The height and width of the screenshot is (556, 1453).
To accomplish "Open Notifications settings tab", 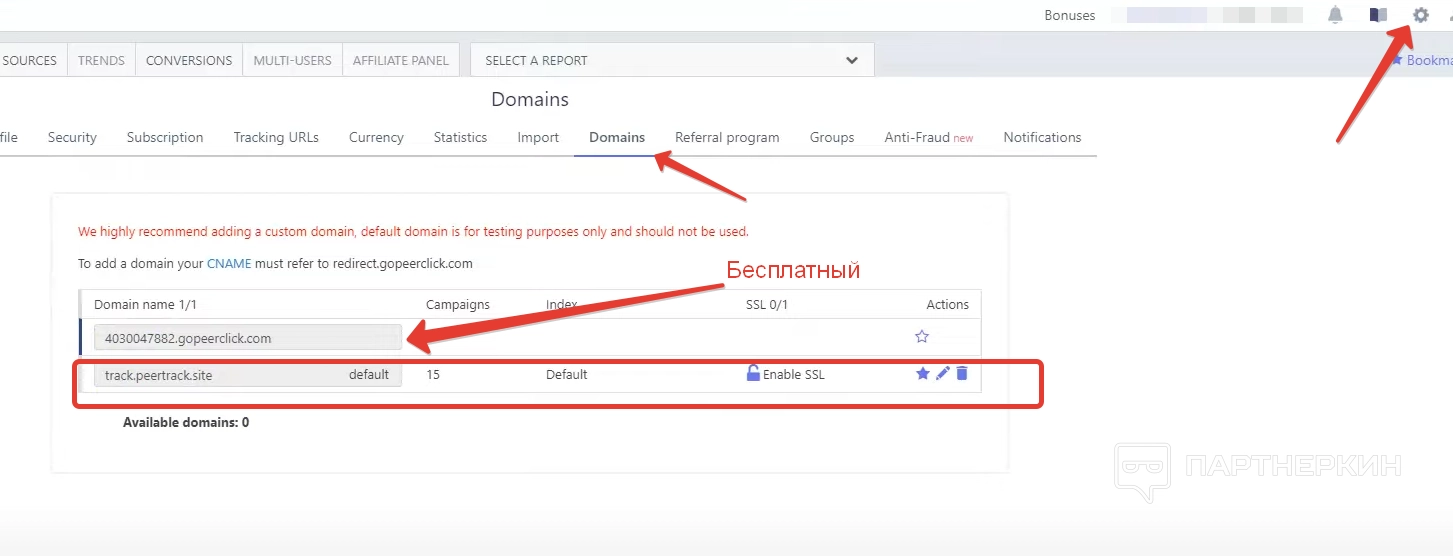I will click(1042, 138).
